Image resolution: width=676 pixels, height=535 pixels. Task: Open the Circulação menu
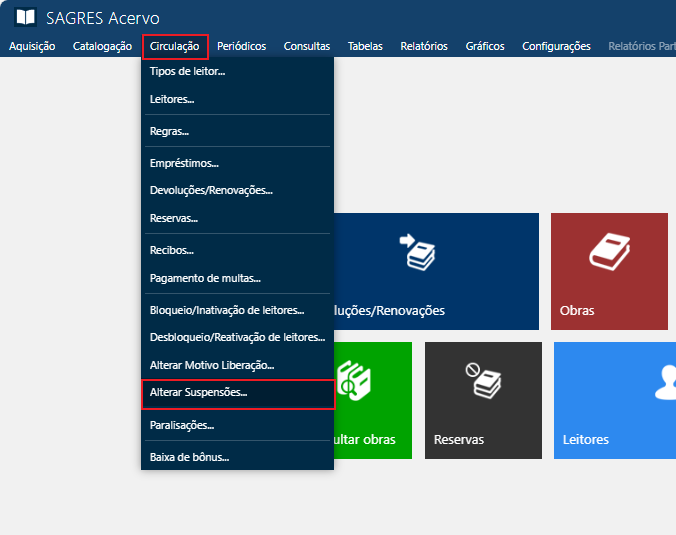click(175, 46)
